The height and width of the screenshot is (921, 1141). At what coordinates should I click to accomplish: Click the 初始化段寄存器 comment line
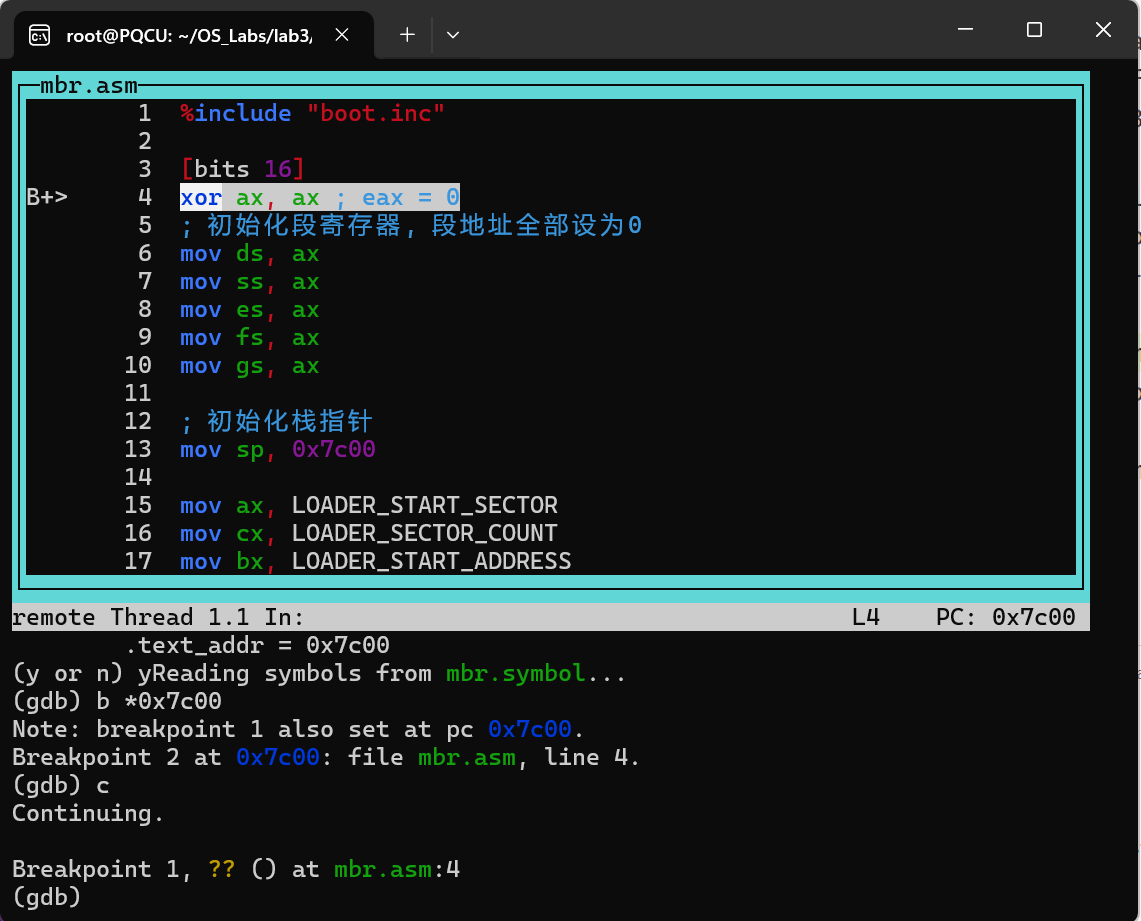(x=411, y=226)
